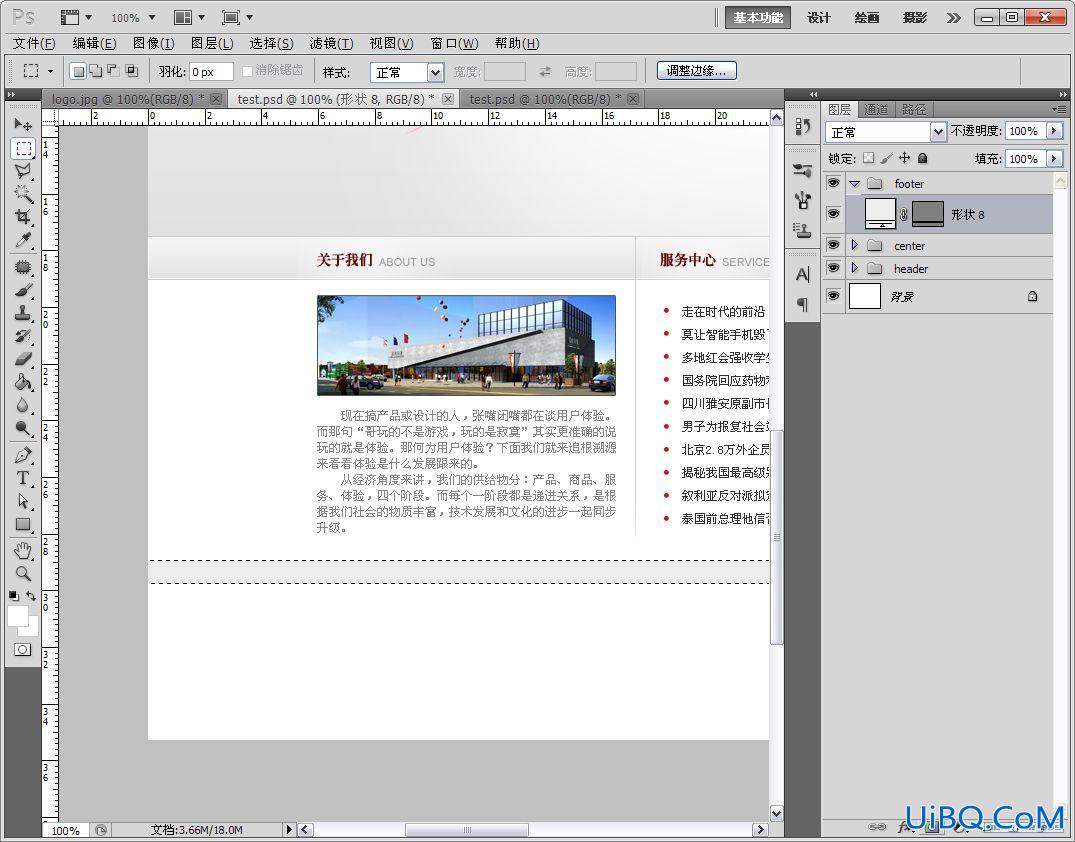Select the Path Selection tool

[23, 501]
